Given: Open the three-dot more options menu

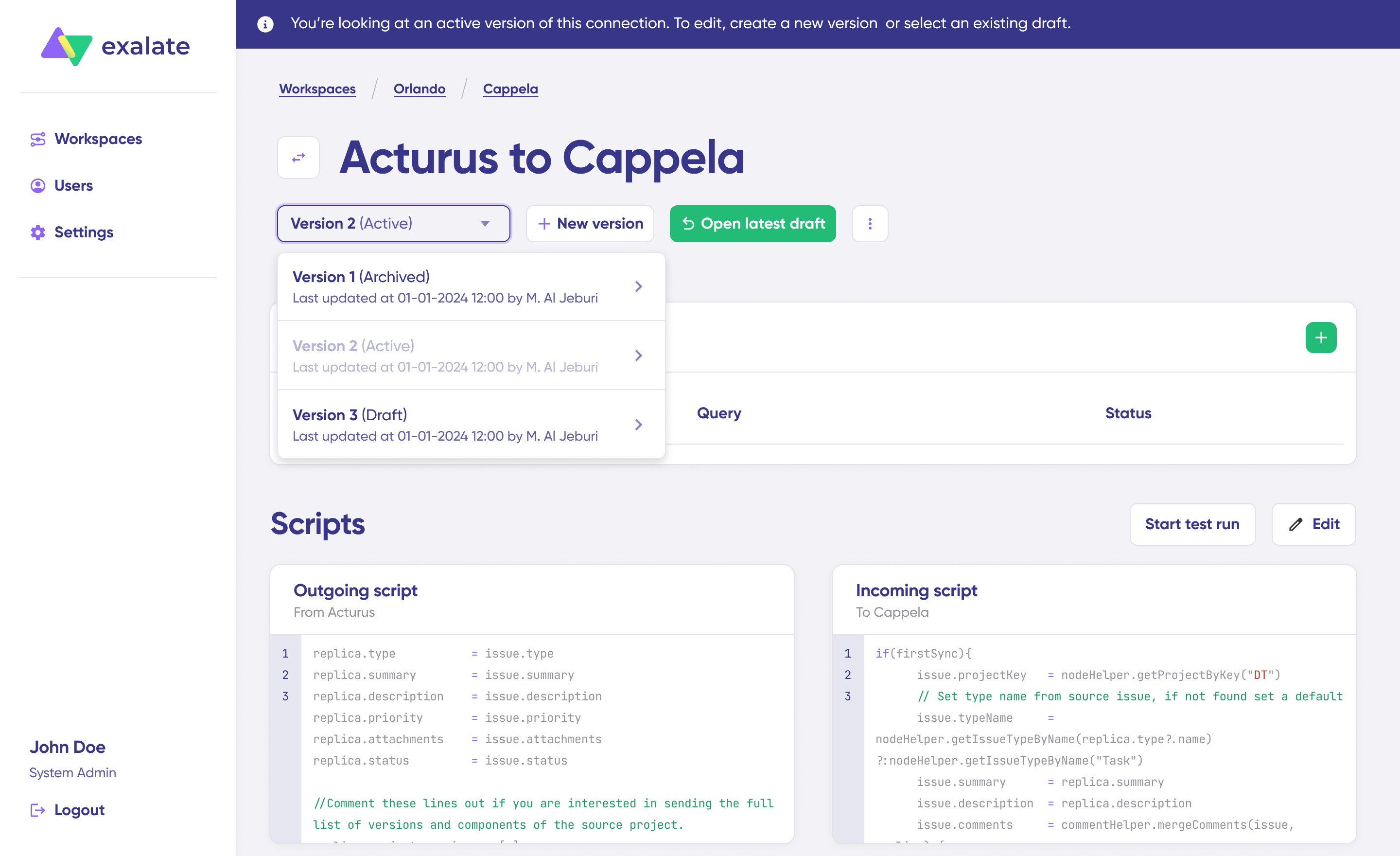Looking at the screenshot, I should point(869,223).
